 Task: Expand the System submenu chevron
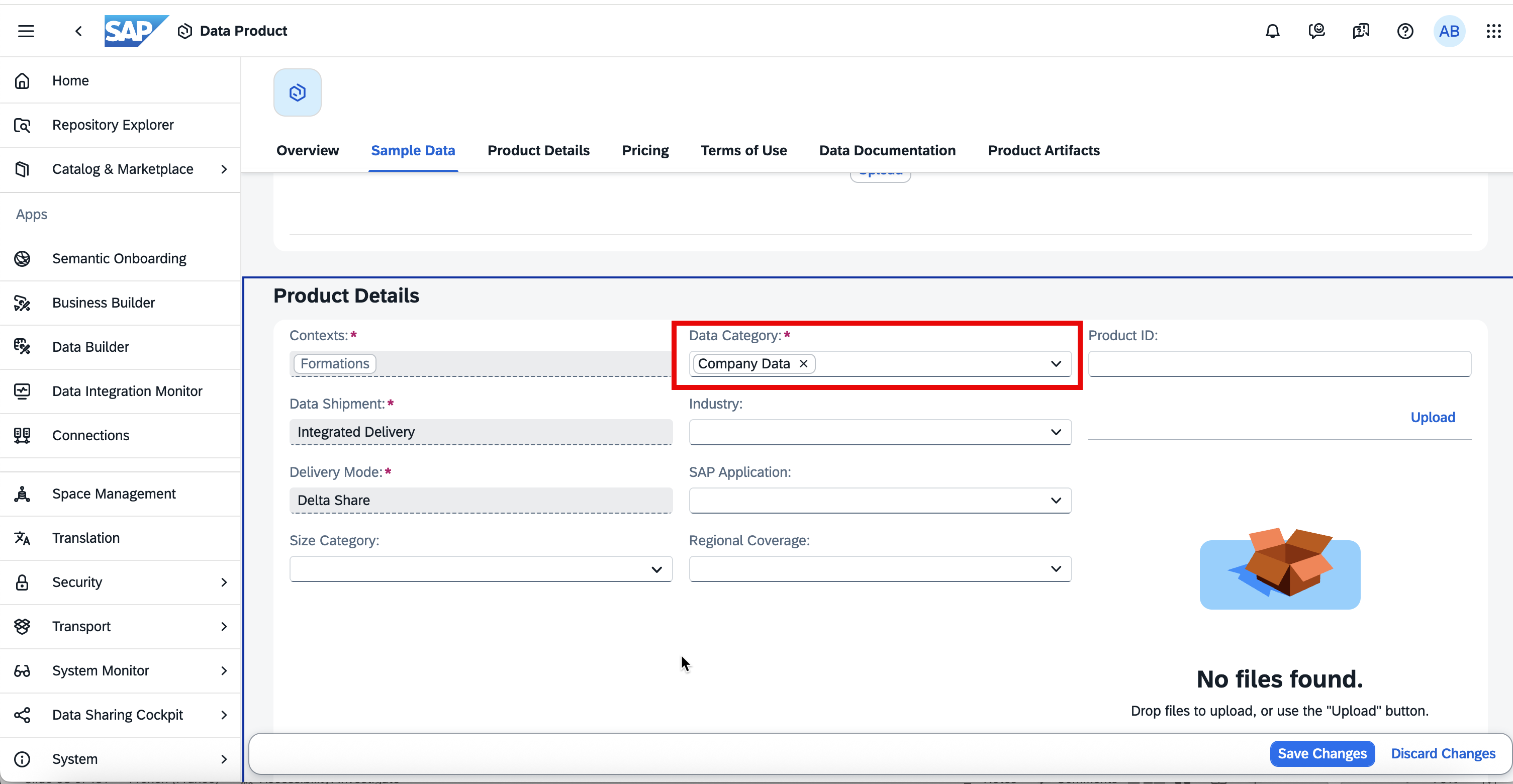click(x=224, y=759)
